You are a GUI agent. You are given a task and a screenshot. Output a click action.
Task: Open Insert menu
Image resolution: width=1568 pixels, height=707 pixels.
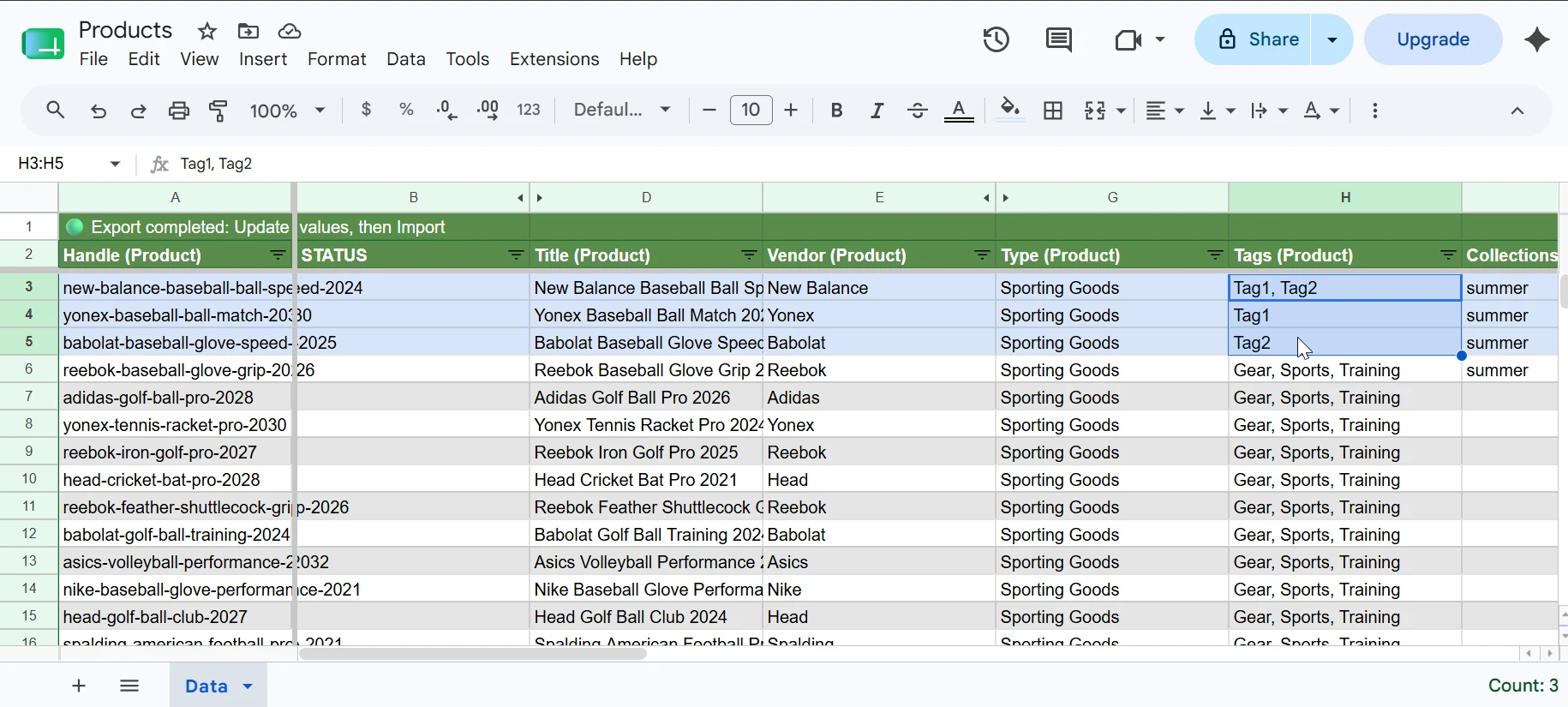[263, 59]
